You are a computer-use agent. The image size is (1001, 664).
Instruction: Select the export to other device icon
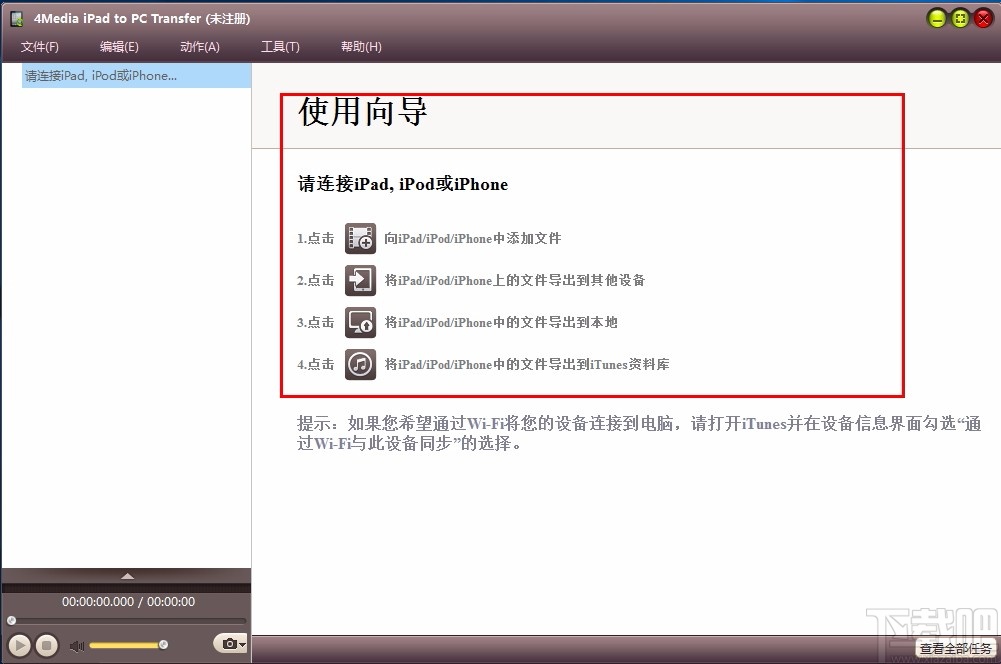pos(360,280)
